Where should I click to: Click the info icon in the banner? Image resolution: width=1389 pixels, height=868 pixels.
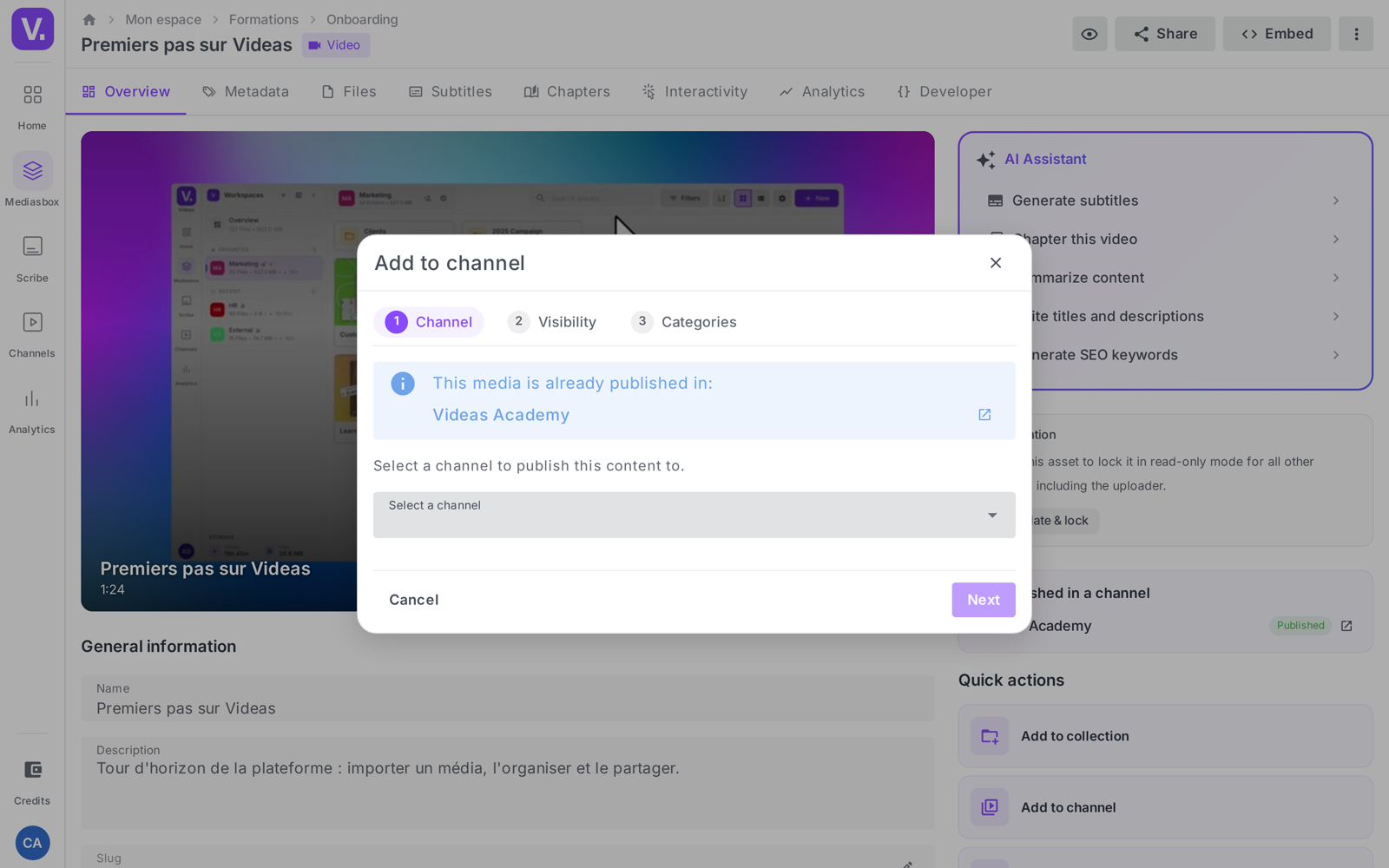[403, 384]
